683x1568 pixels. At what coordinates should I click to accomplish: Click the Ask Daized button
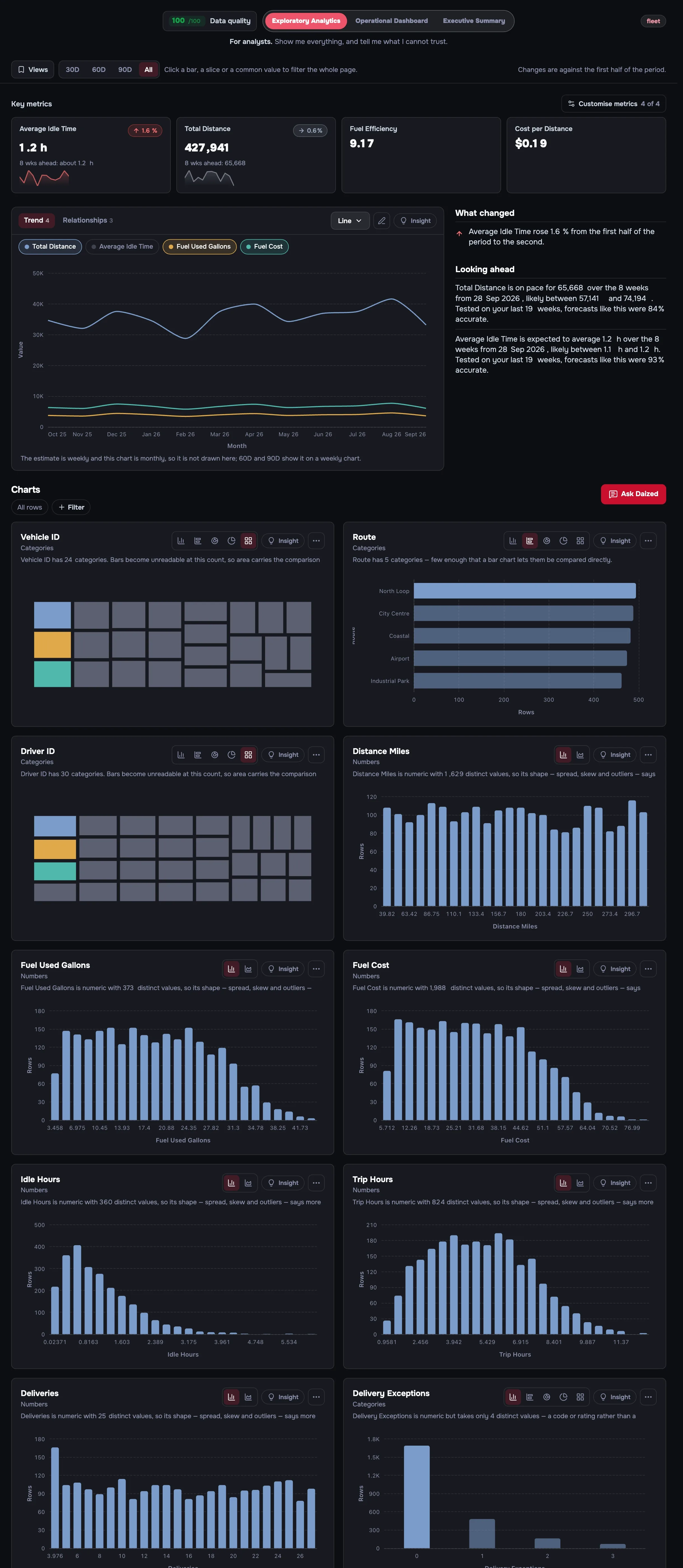click(x=633, y=494)
